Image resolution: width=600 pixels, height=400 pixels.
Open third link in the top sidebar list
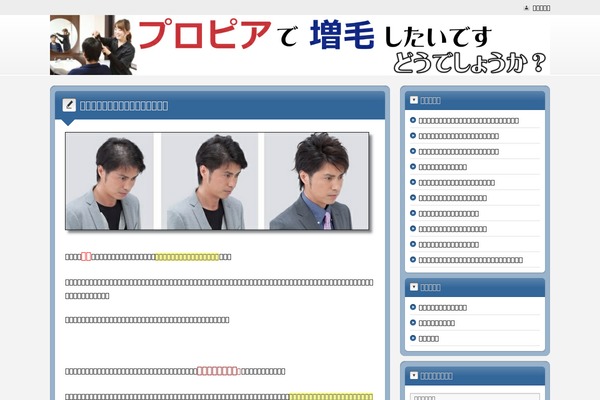pyautogui.click(x=459, y=152)
